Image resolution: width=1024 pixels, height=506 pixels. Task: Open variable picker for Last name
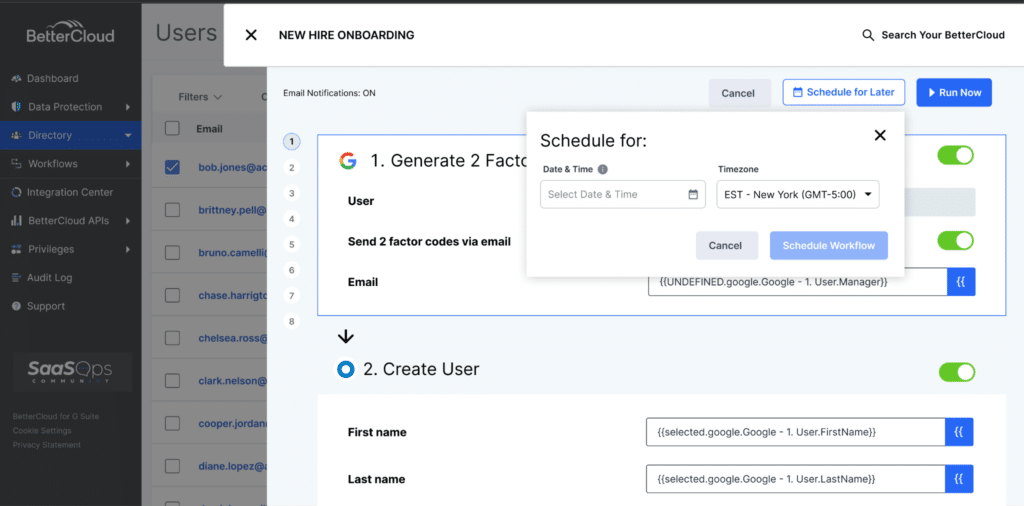[959, 479]
